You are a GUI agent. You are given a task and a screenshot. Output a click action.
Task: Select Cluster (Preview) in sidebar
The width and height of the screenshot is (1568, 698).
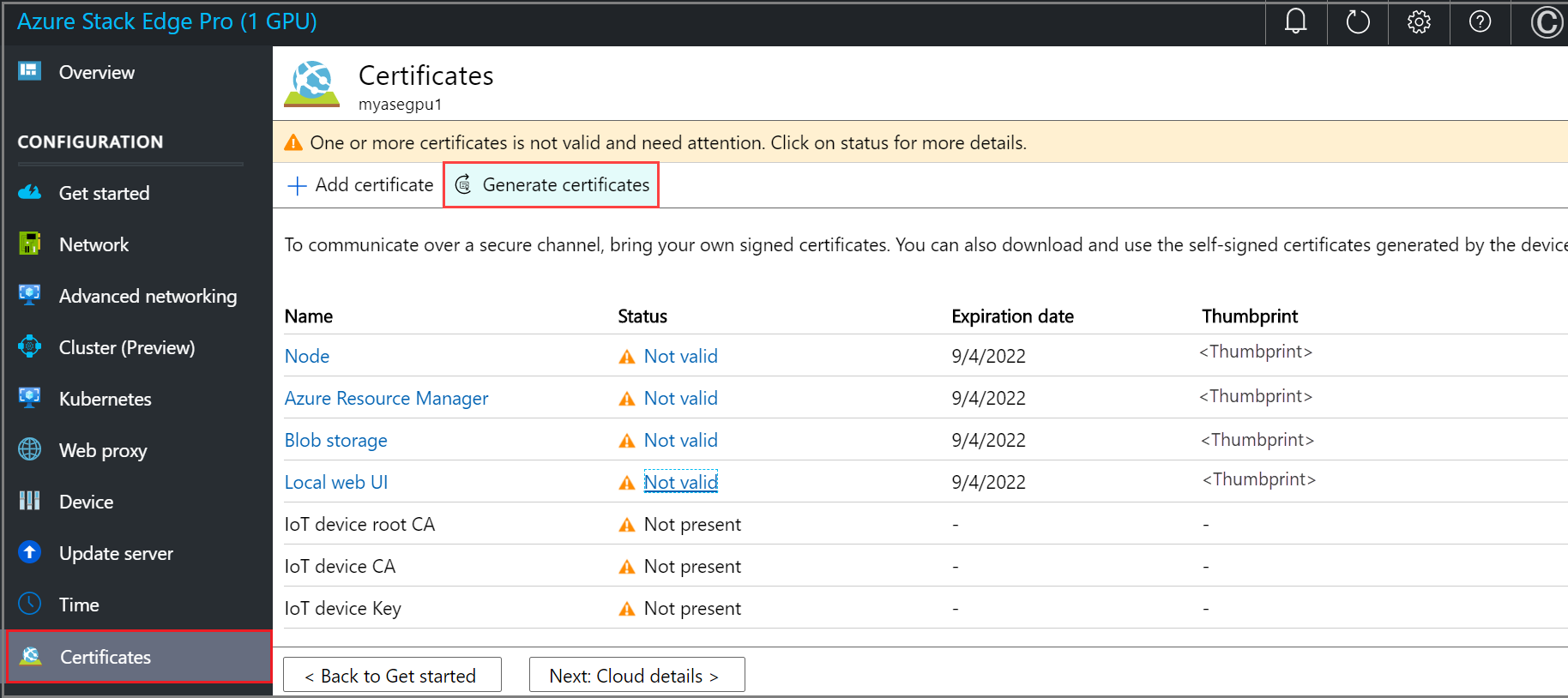tap(126, 347)
